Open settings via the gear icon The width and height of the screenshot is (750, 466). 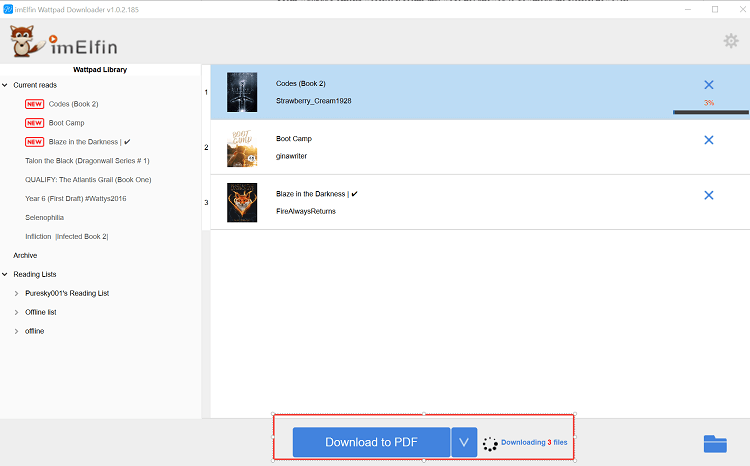[730, 41]
